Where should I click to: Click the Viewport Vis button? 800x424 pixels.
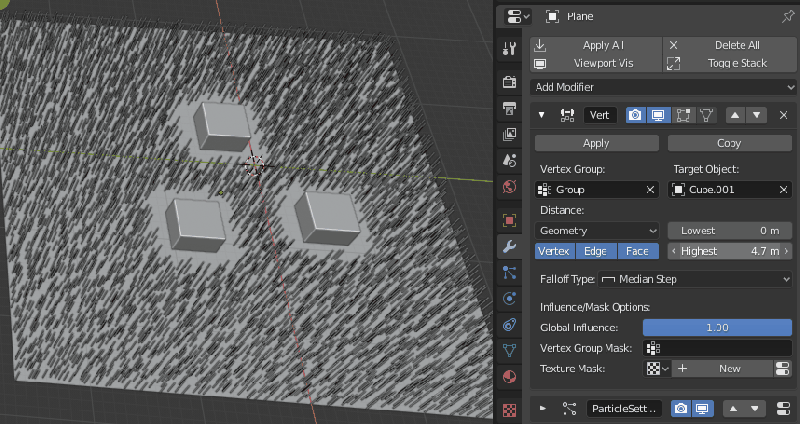596,63
